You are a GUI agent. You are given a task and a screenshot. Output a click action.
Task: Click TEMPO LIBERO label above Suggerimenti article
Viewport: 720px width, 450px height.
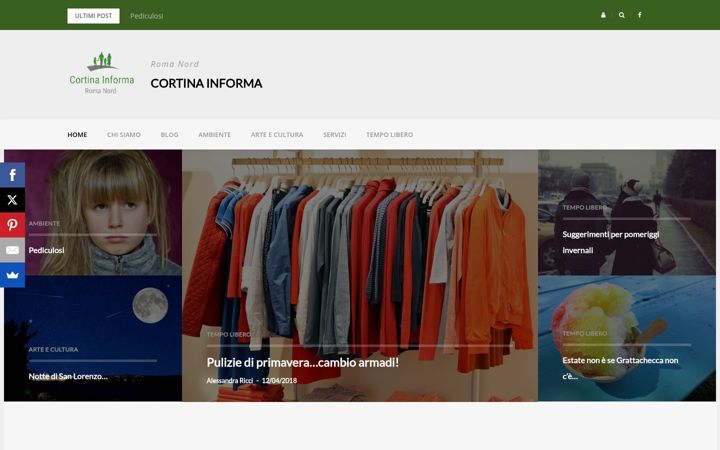pyautogui.click(x=585, y=208)
